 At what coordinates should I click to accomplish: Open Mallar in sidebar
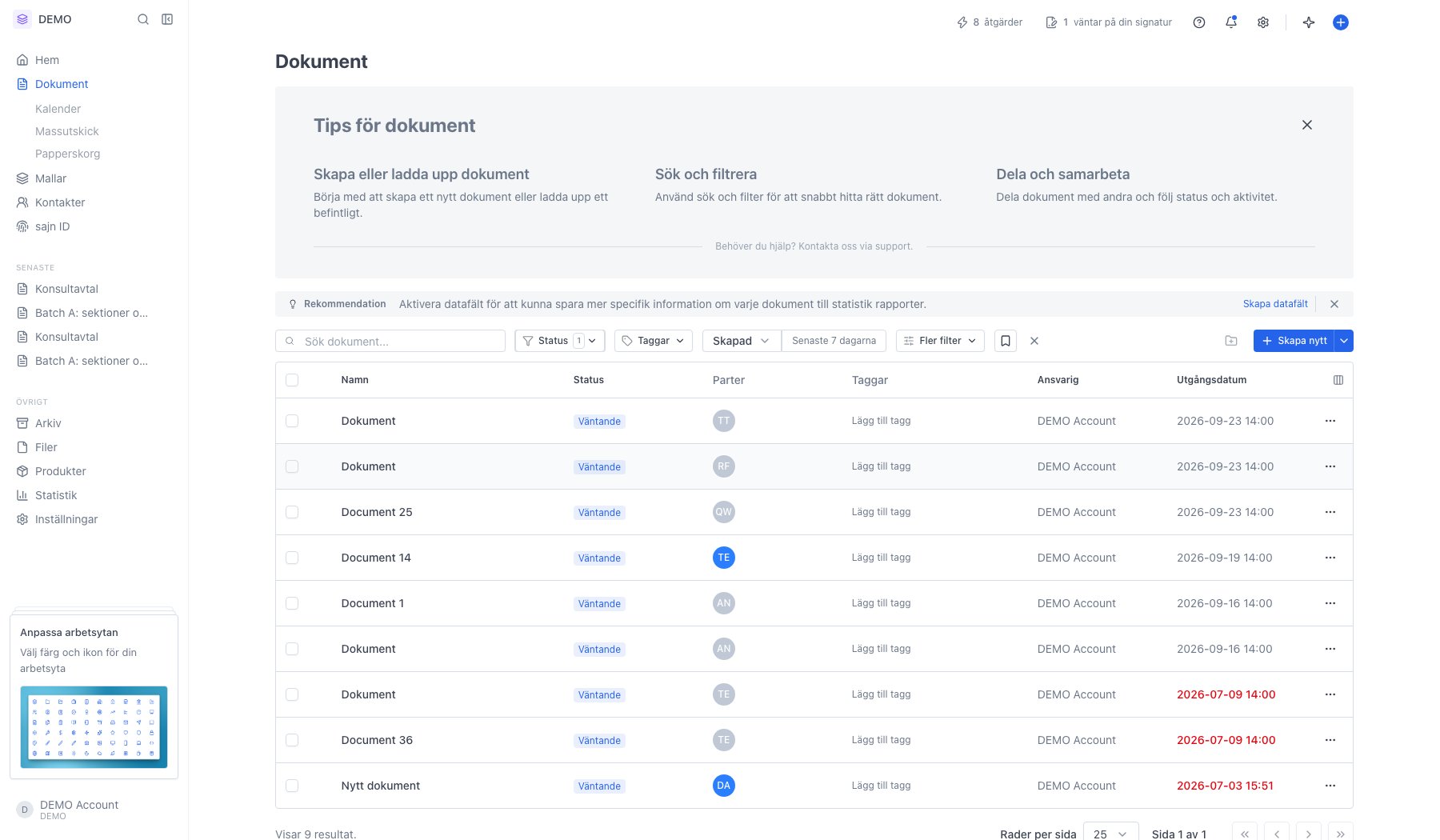point(50,178)
